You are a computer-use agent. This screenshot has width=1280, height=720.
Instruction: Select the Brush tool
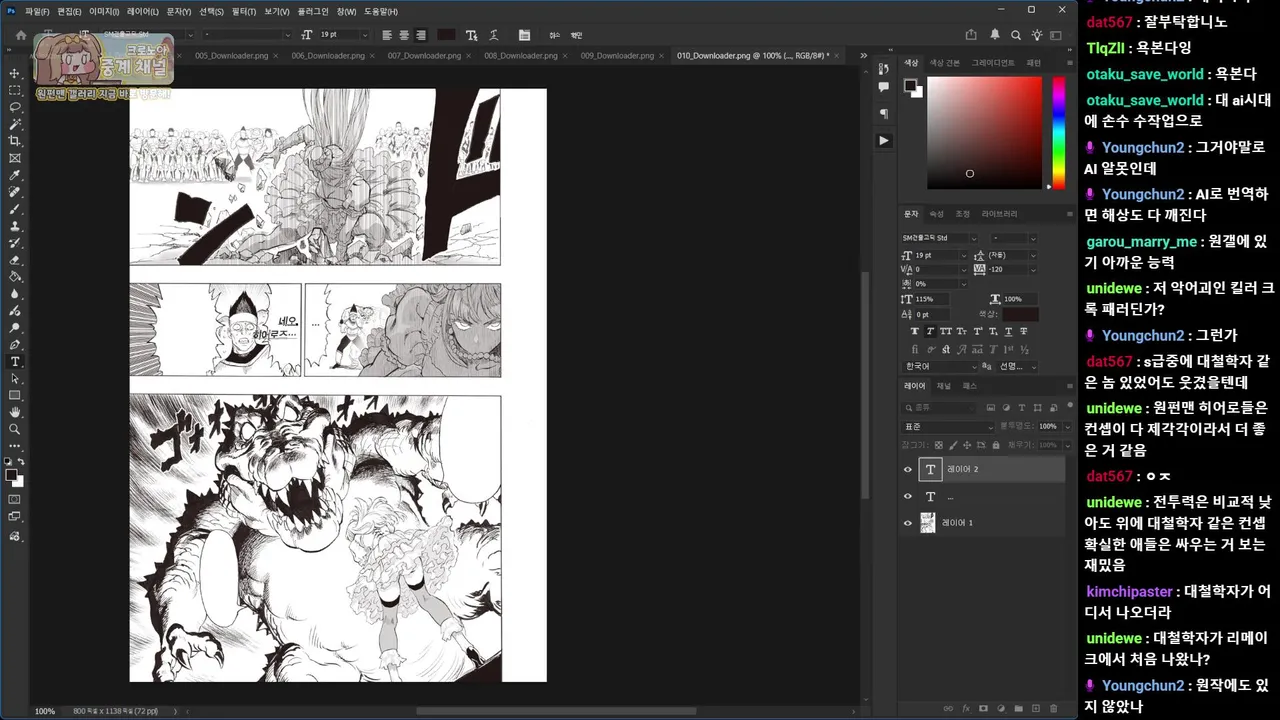point(15,209)
